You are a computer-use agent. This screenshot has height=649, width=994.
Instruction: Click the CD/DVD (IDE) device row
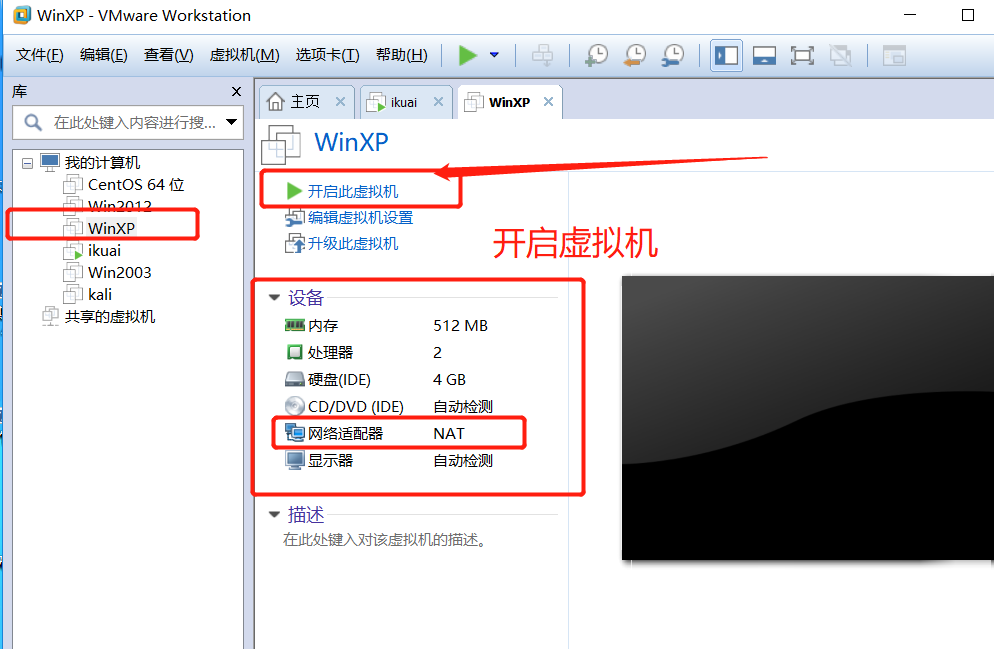pos(389,406)
